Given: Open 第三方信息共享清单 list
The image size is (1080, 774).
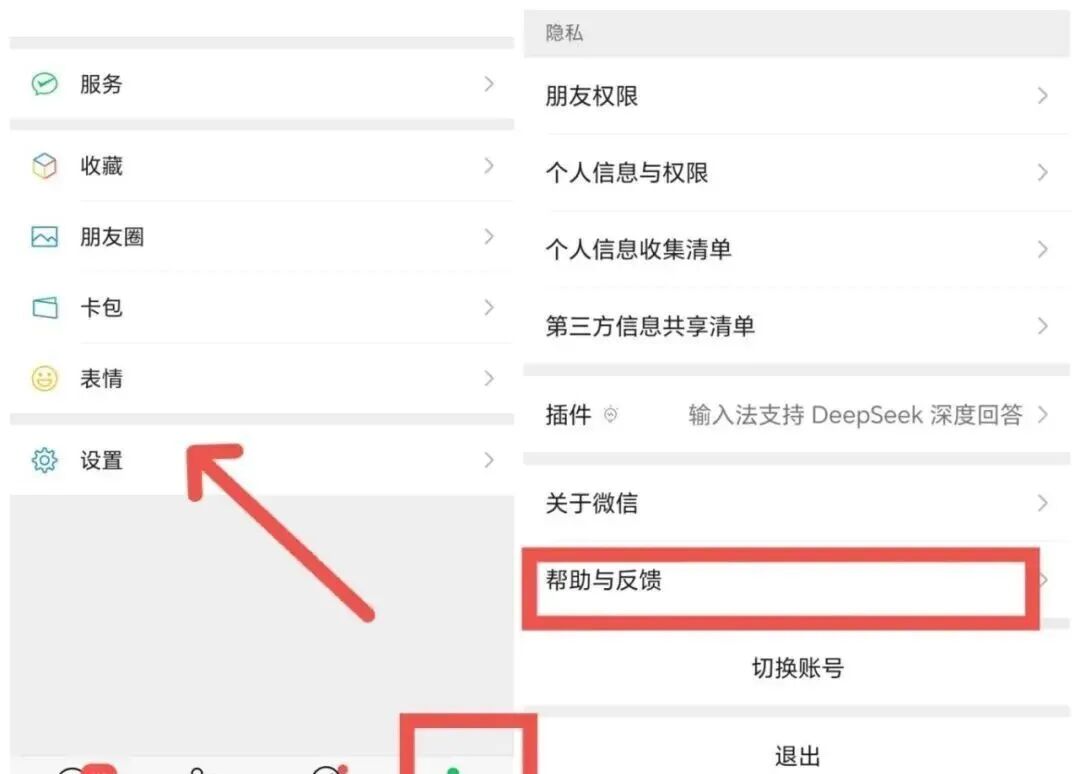Looking at the screenshot, I should (x=796, y=326).
